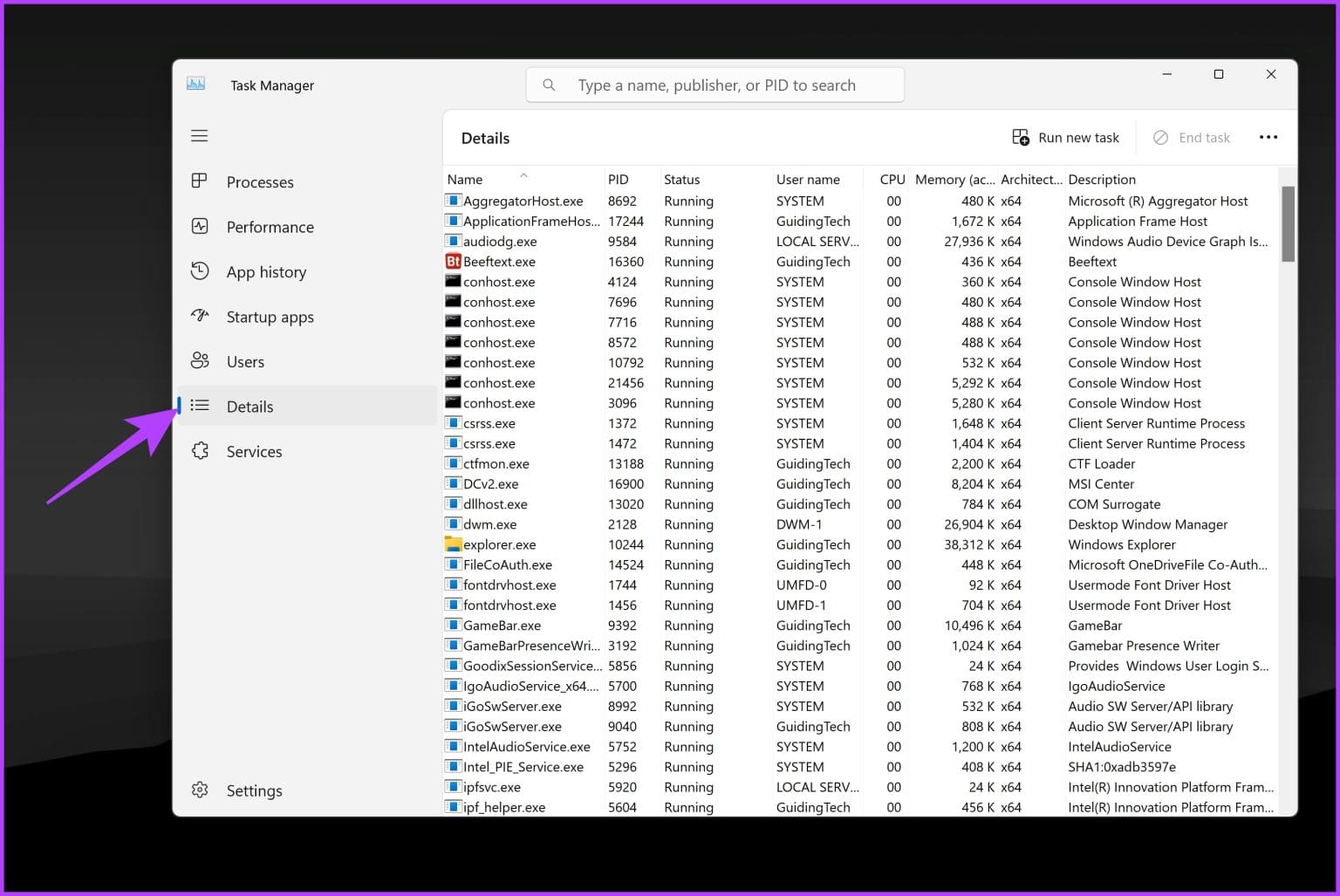Click the Startup apps speedometer icon
Screen dimensions: 1340x896
200,317
